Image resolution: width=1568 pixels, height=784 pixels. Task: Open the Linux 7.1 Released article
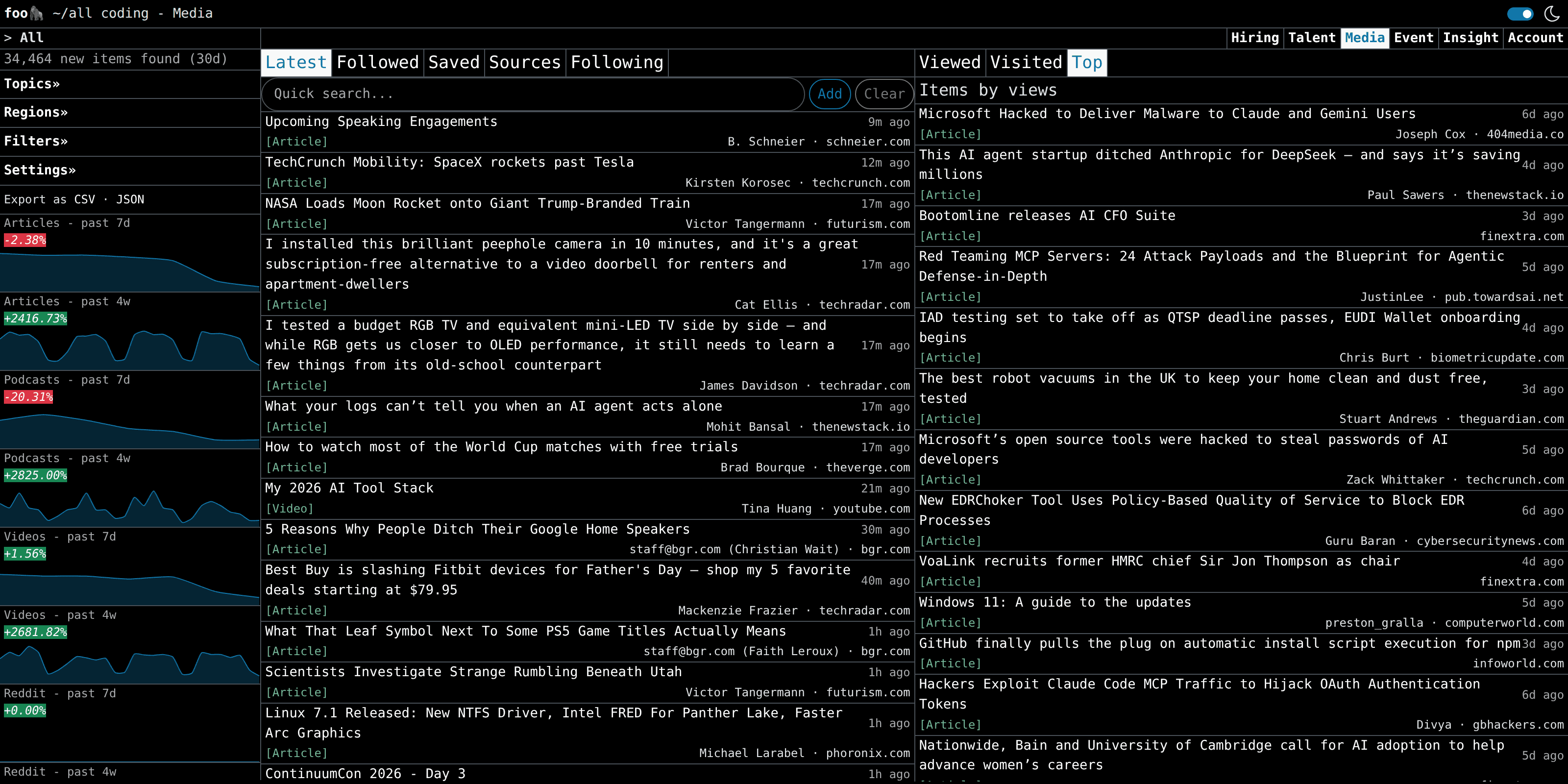[x=554, y=723]
